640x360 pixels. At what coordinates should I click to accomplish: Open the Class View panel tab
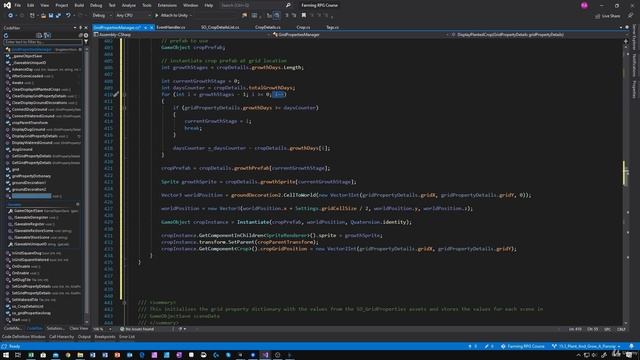pos(78,329)
